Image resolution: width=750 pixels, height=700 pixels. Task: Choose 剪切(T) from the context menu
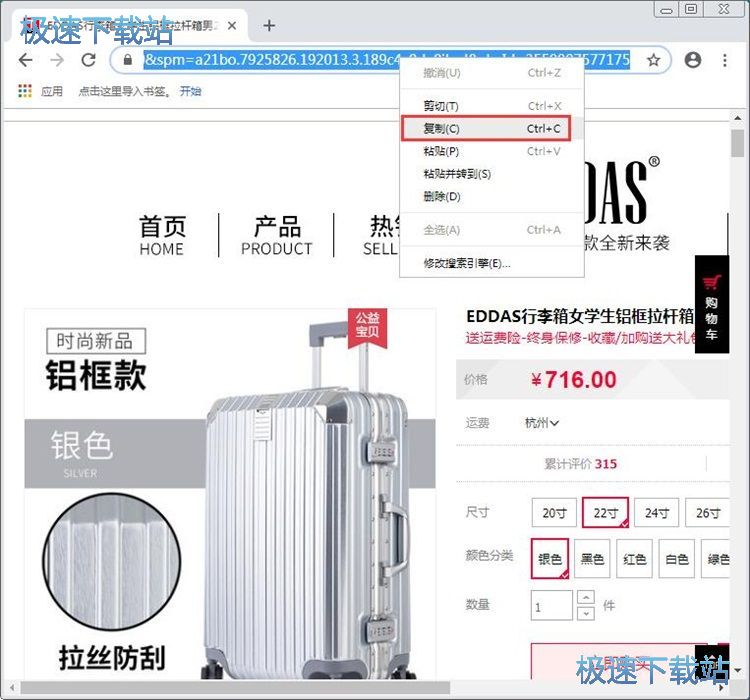click(492, 106)
